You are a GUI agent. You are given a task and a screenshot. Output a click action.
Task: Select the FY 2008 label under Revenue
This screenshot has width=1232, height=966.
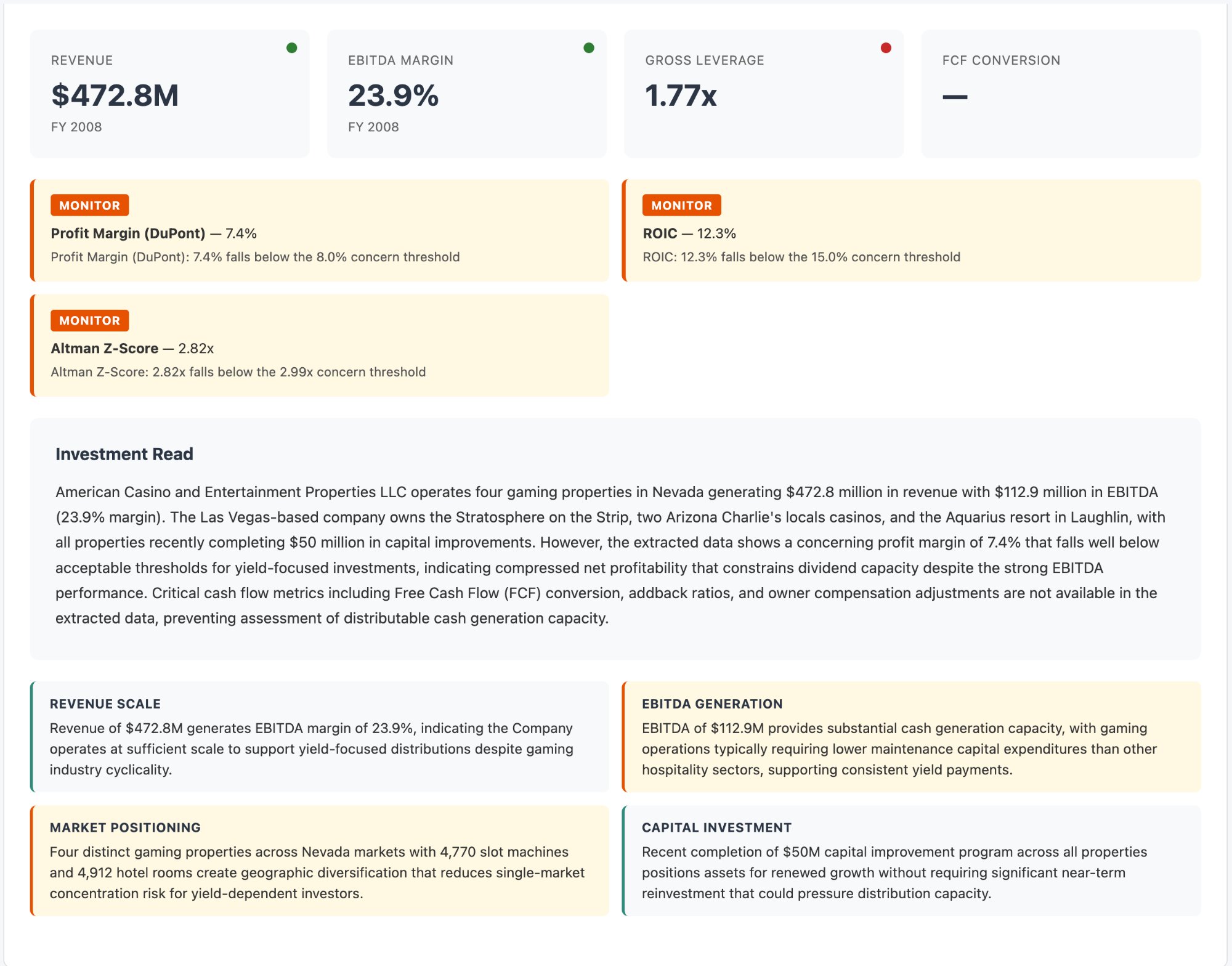[76, 128]
